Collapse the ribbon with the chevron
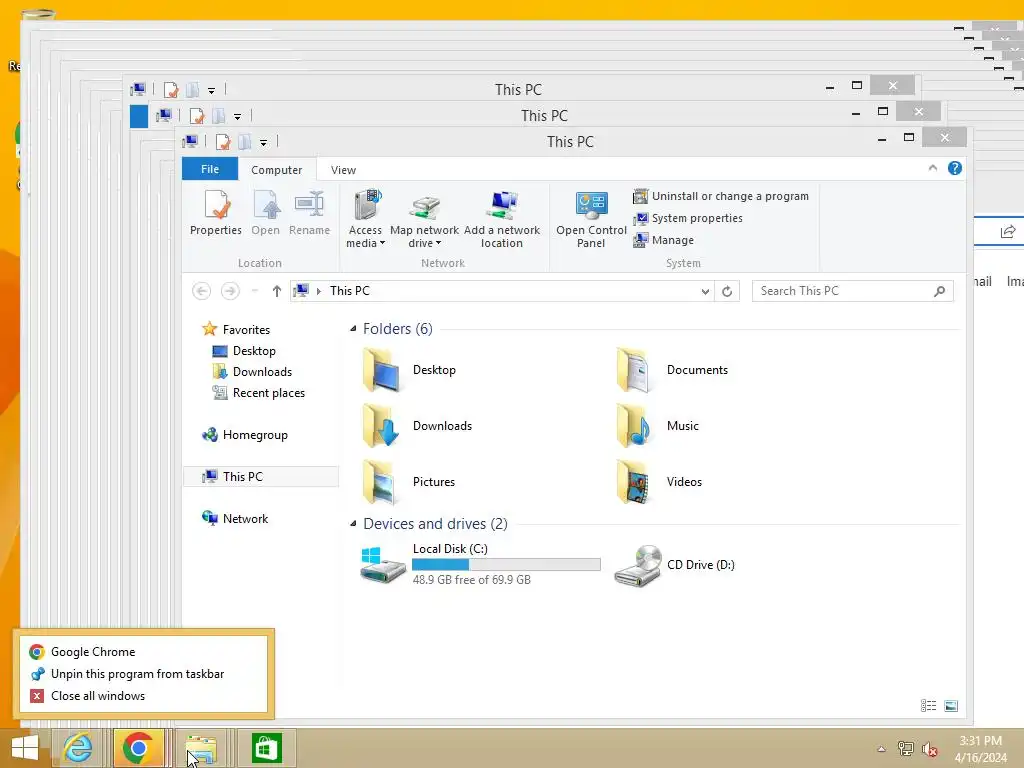Image resolution: width=1024 pixels, height=768 pixels. [933, 168]
